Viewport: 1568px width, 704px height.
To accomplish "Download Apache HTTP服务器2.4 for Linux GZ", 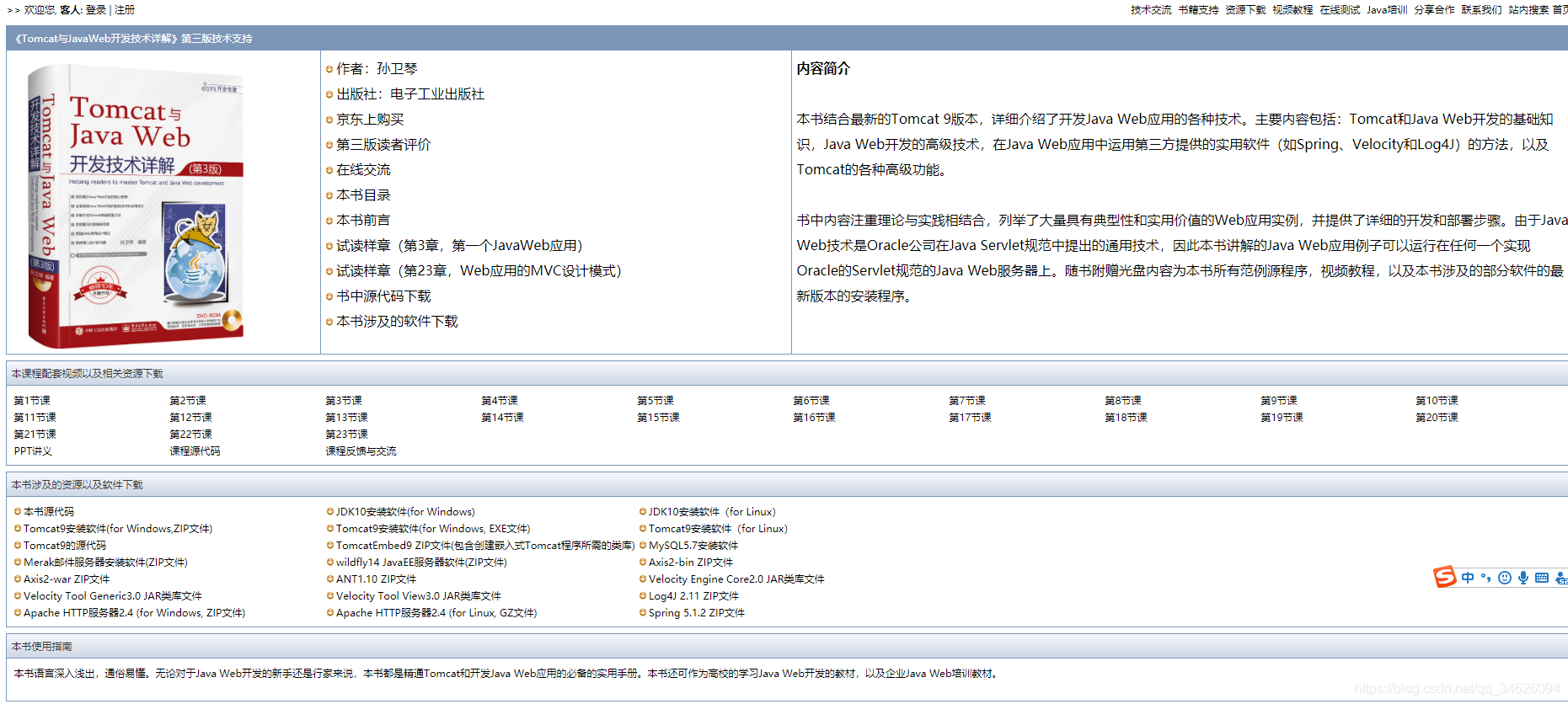I will pos(436,613).
